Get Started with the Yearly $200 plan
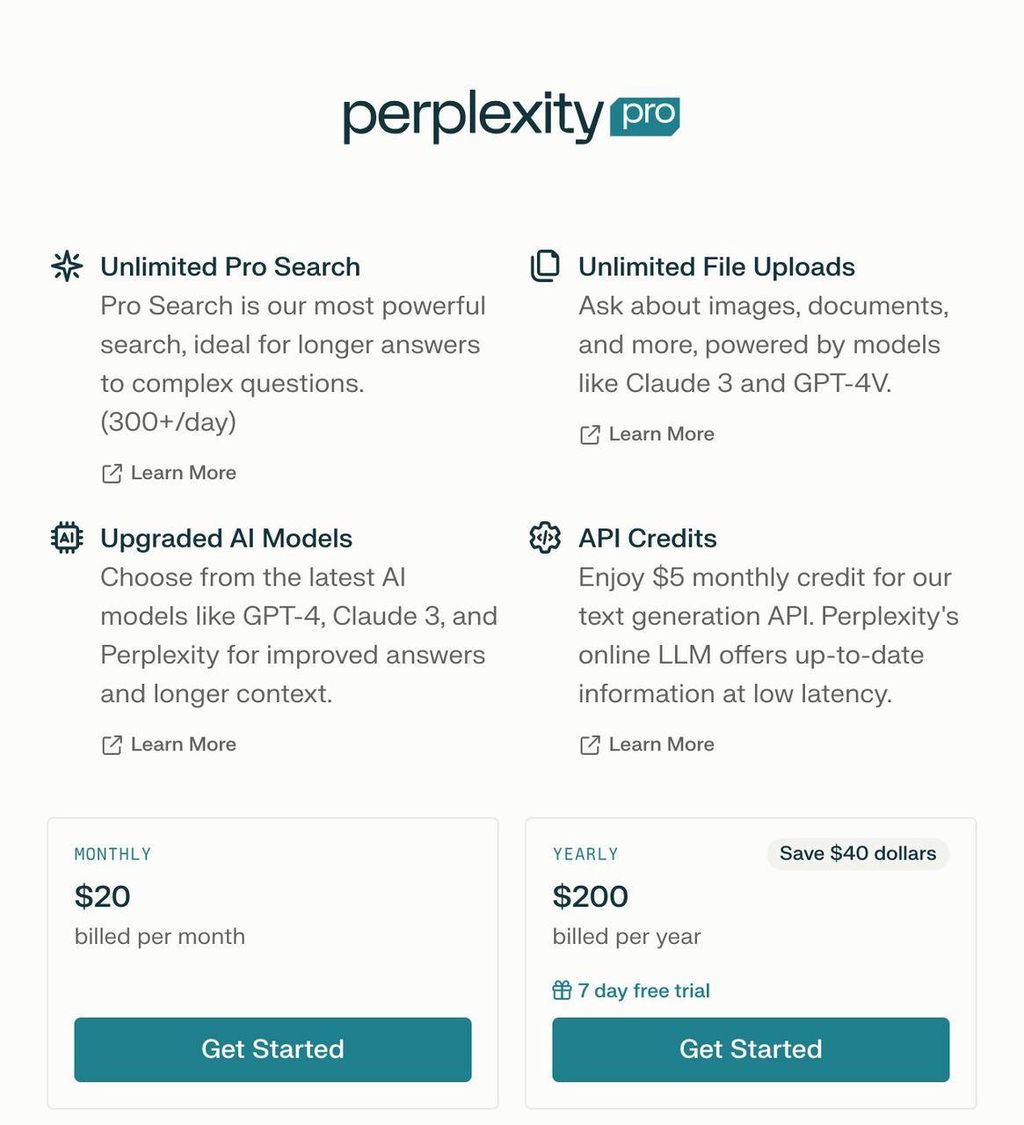This screenshot has width=1024, height=1125. pos(751,1049)
